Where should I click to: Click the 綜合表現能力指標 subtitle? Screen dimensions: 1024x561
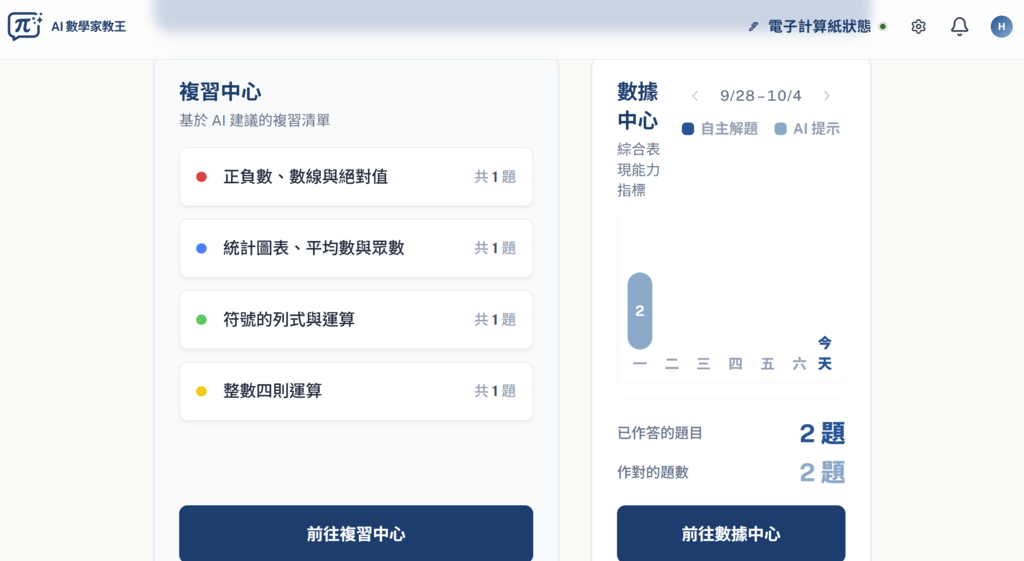pyautogui.click(x=639, y=170)
